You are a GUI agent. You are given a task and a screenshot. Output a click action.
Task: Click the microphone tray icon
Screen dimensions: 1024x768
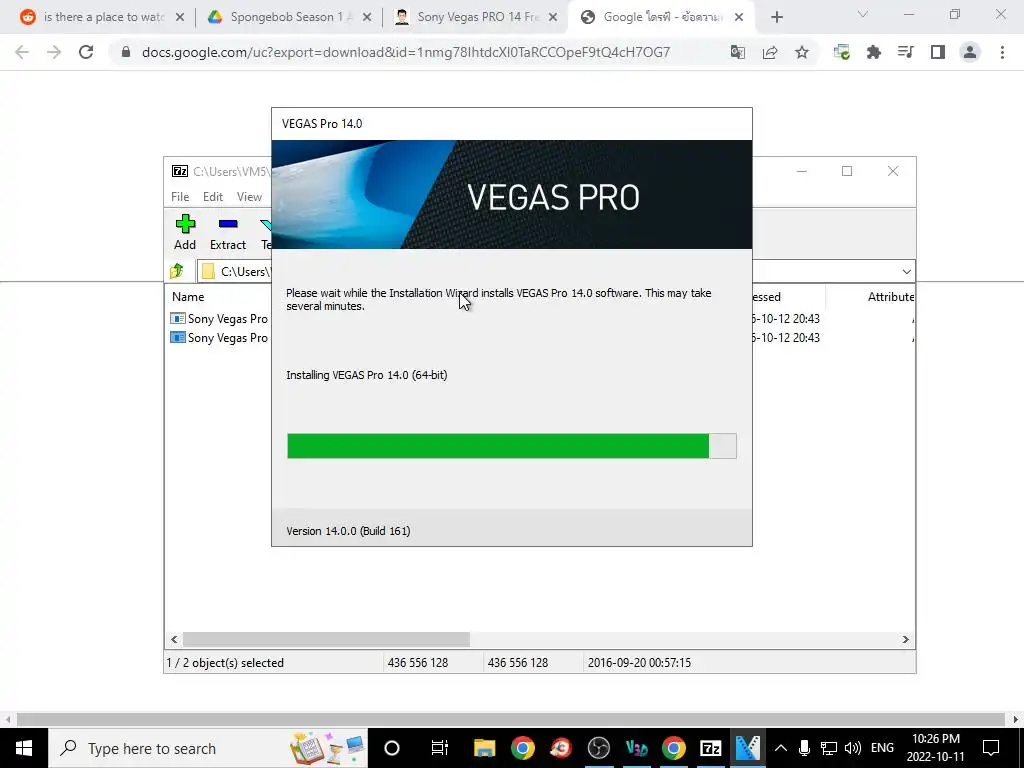(x=805, y=748)
